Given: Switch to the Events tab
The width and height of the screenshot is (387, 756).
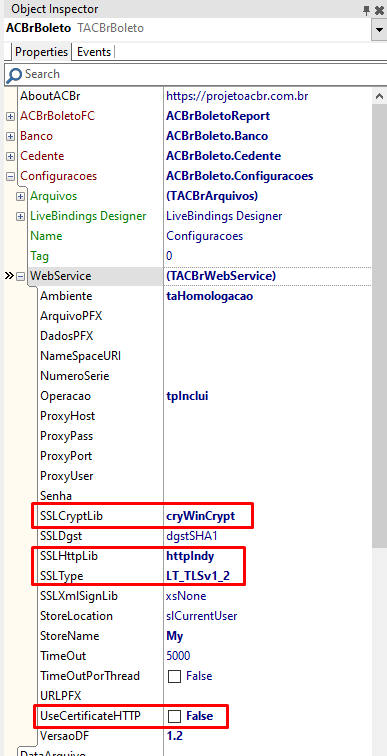Looking at the screenshot, I should tap(93, 52).
